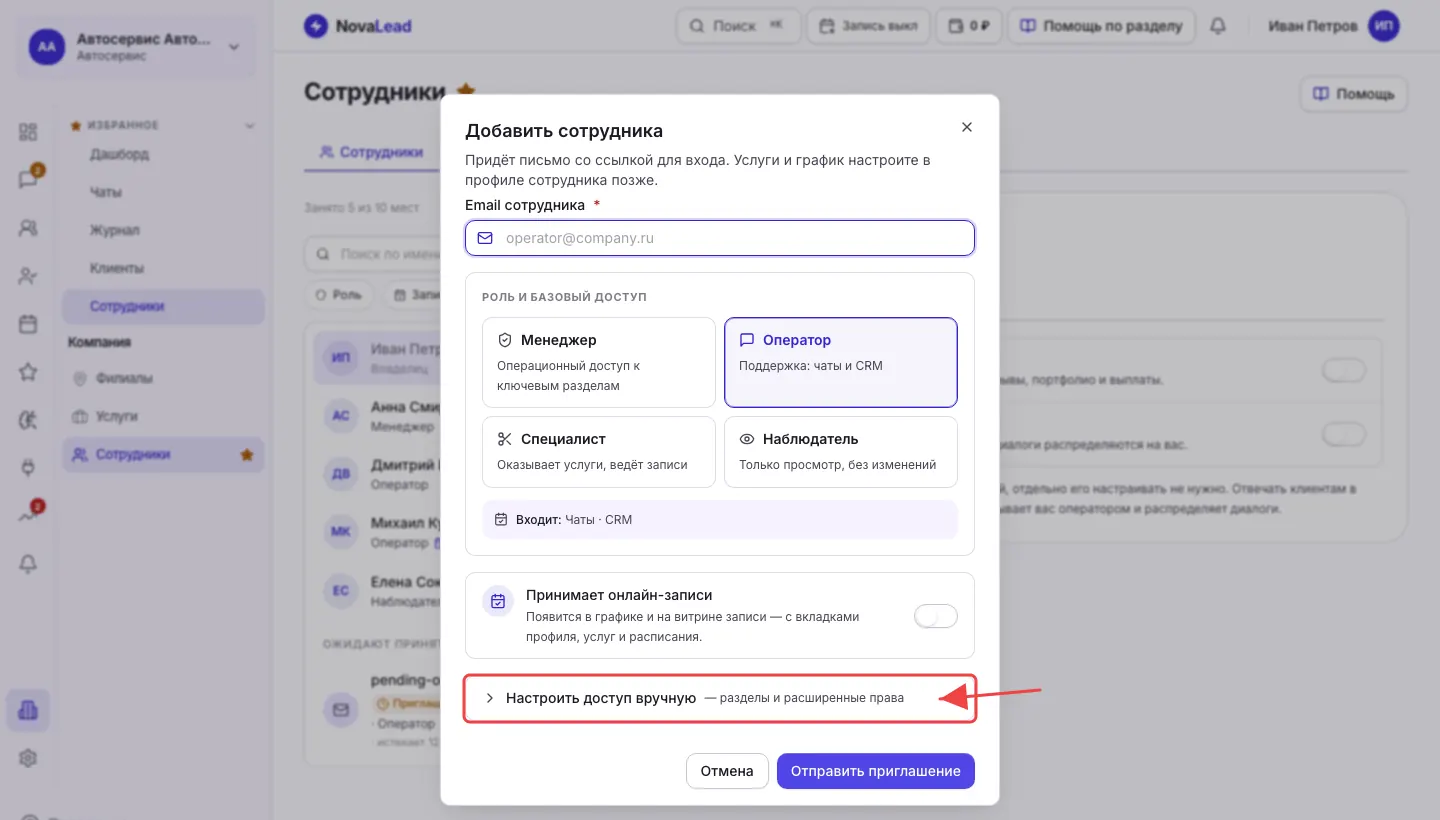Click the pending invitation envelope icon
The width and height of the screenshot is (1440, 820).
[x=341, y=710]
